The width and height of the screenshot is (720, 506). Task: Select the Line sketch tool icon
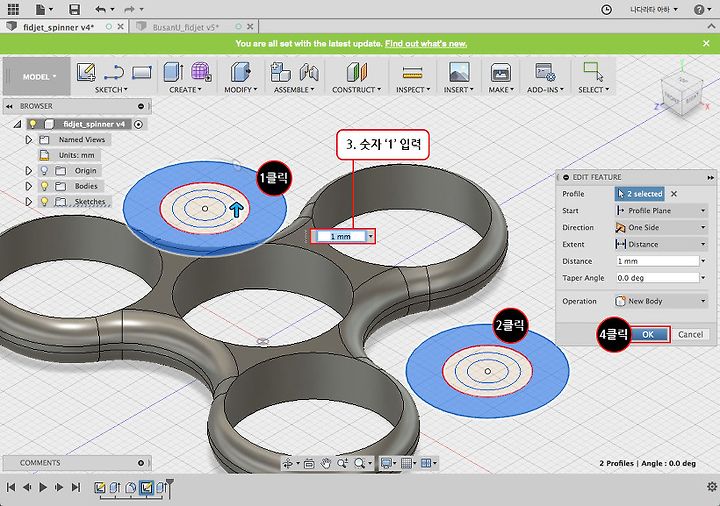tap(114, 73)
